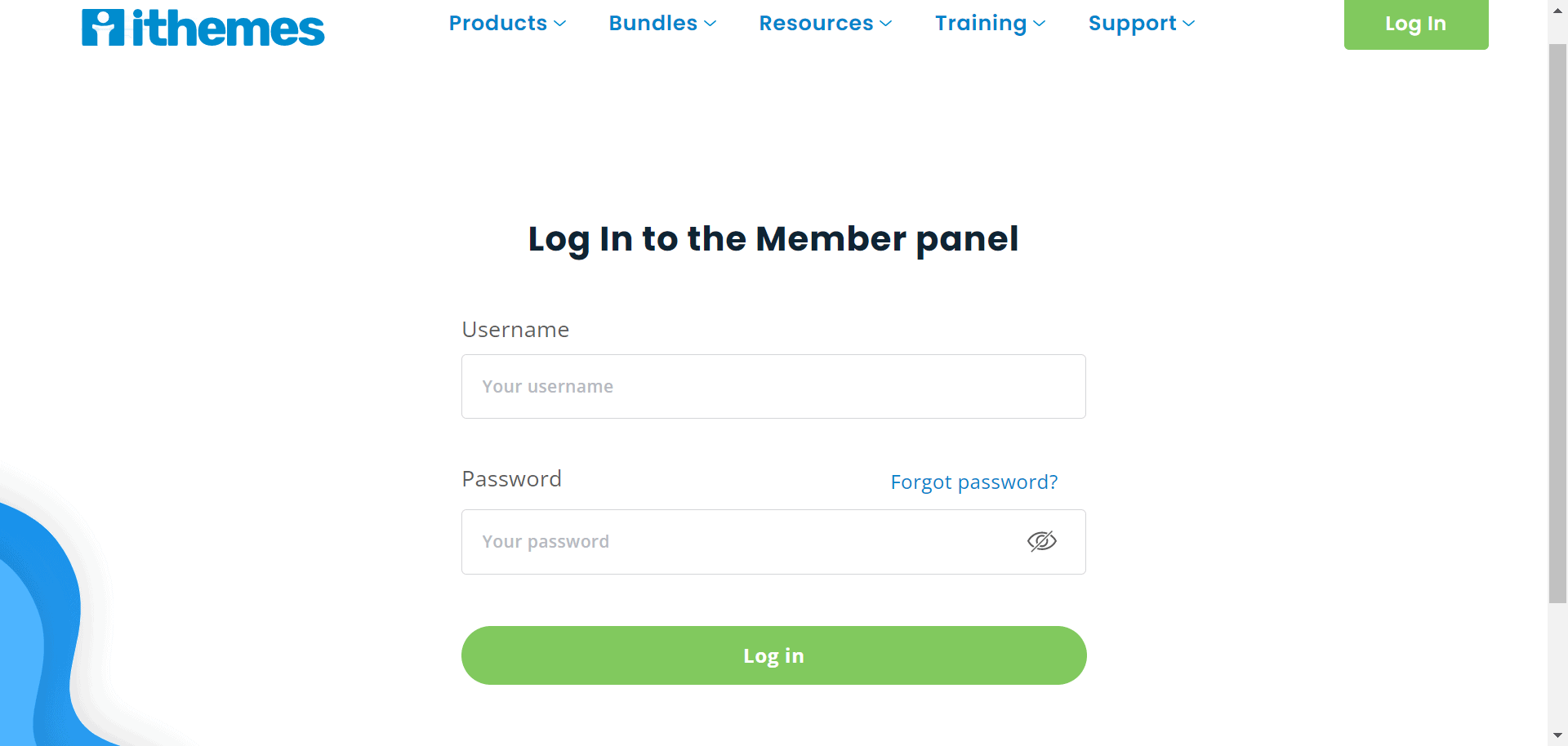Image resolution: width=1568 pixels, height=746 pixels.
Task: Click the heading Log In to the Member panel
Action: [x=773, y=238]
